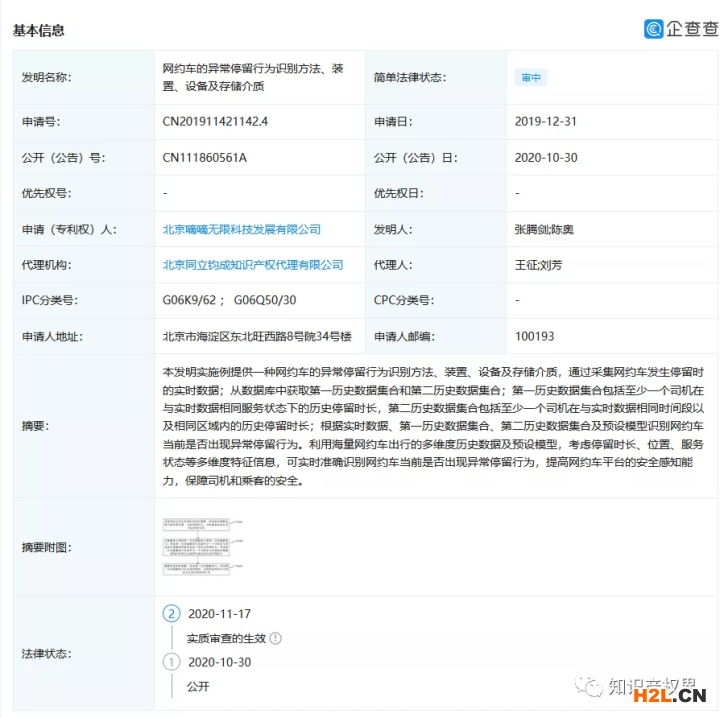
Task: Click the circled number 1 status marker
Action: (x=172, y=662)
